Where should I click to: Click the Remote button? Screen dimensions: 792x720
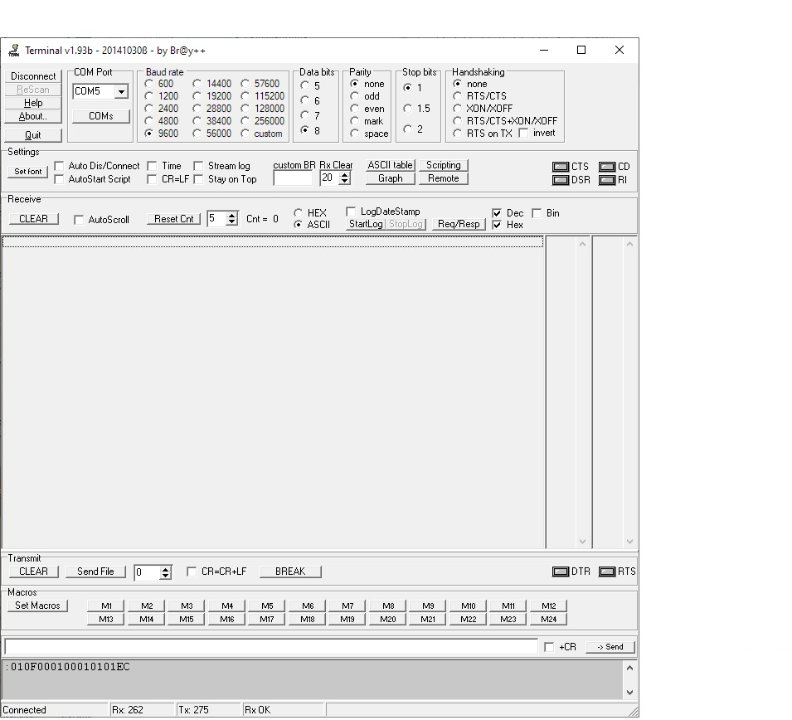tap(443, 178)
